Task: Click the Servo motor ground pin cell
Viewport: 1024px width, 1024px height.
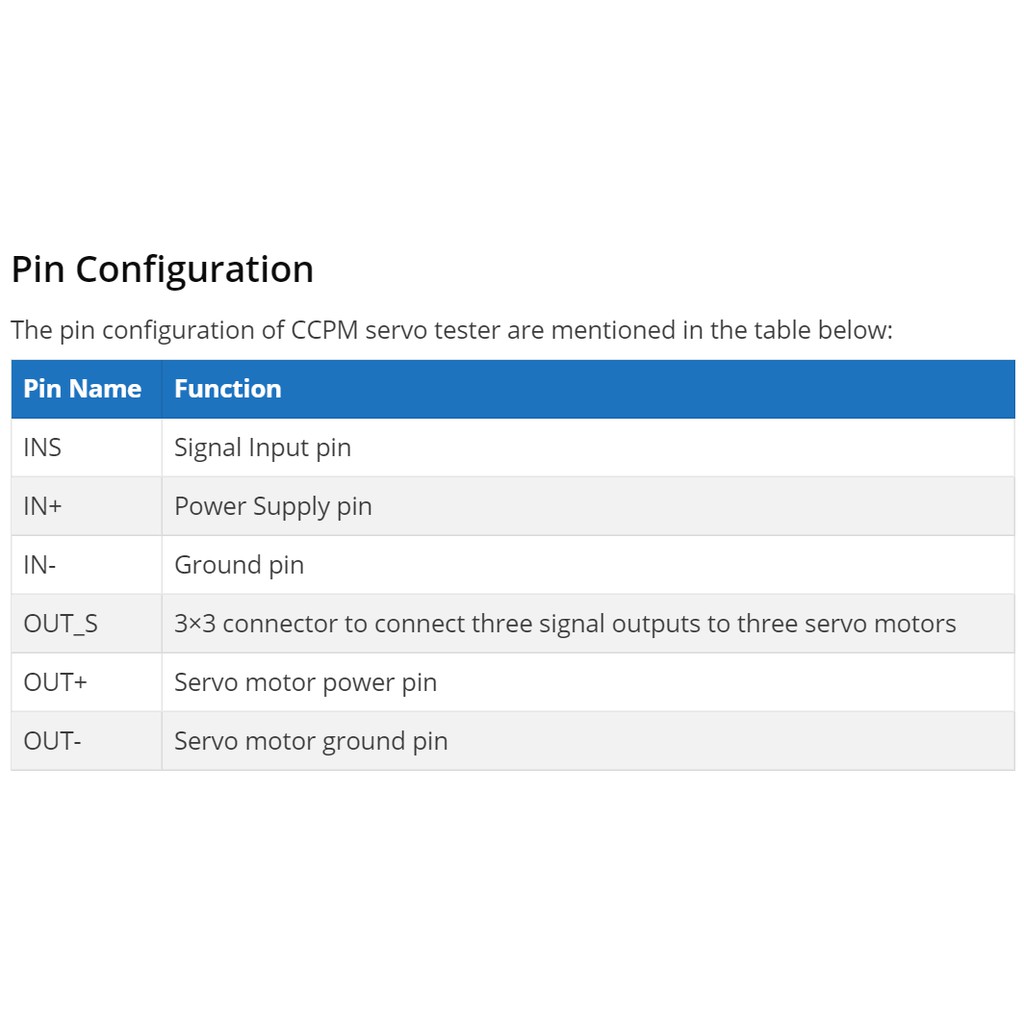Action: [588, 741]
